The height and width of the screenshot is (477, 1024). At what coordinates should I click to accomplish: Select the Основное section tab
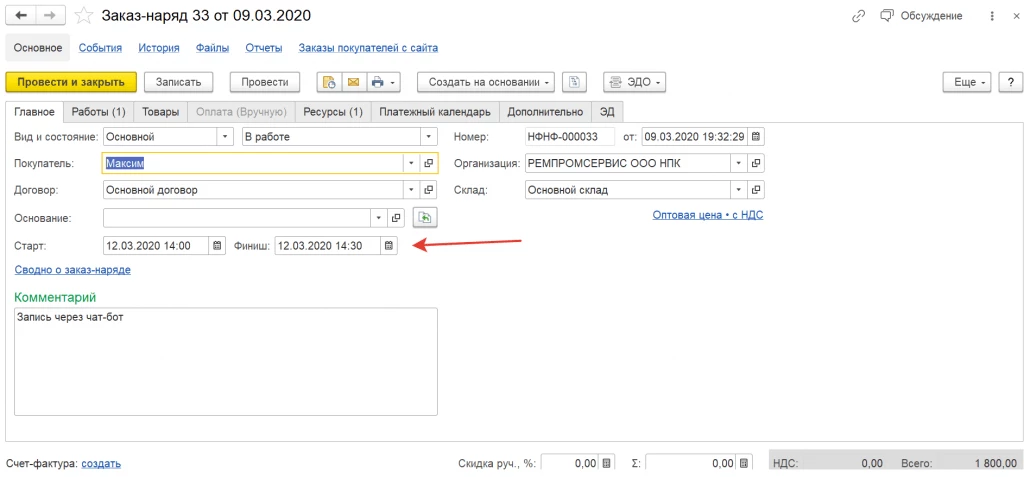pos(38,48)
